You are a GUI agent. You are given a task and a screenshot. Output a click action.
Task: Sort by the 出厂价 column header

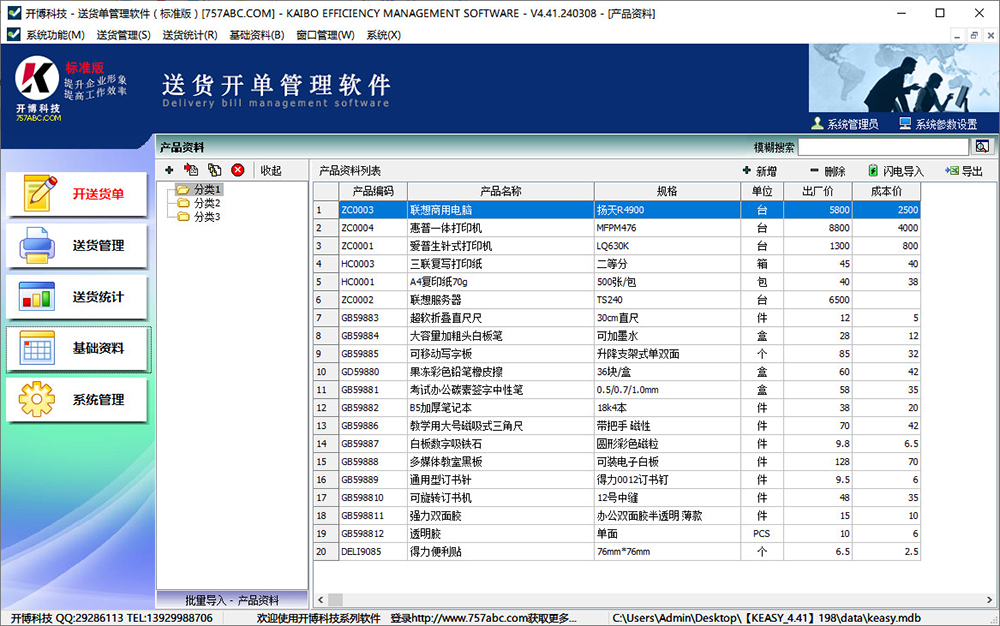click(818, 191)
